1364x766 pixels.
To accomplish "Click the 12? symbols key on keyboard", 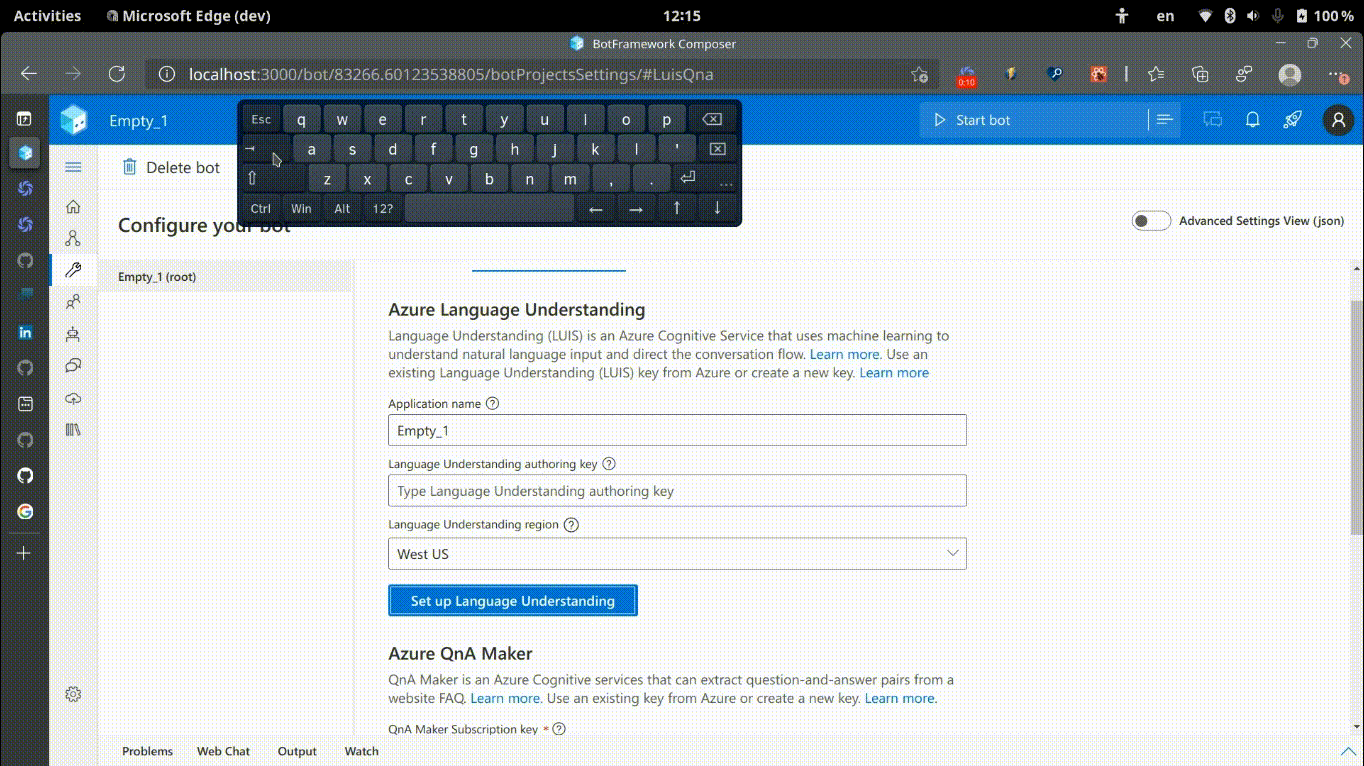I will click(382, 208).
